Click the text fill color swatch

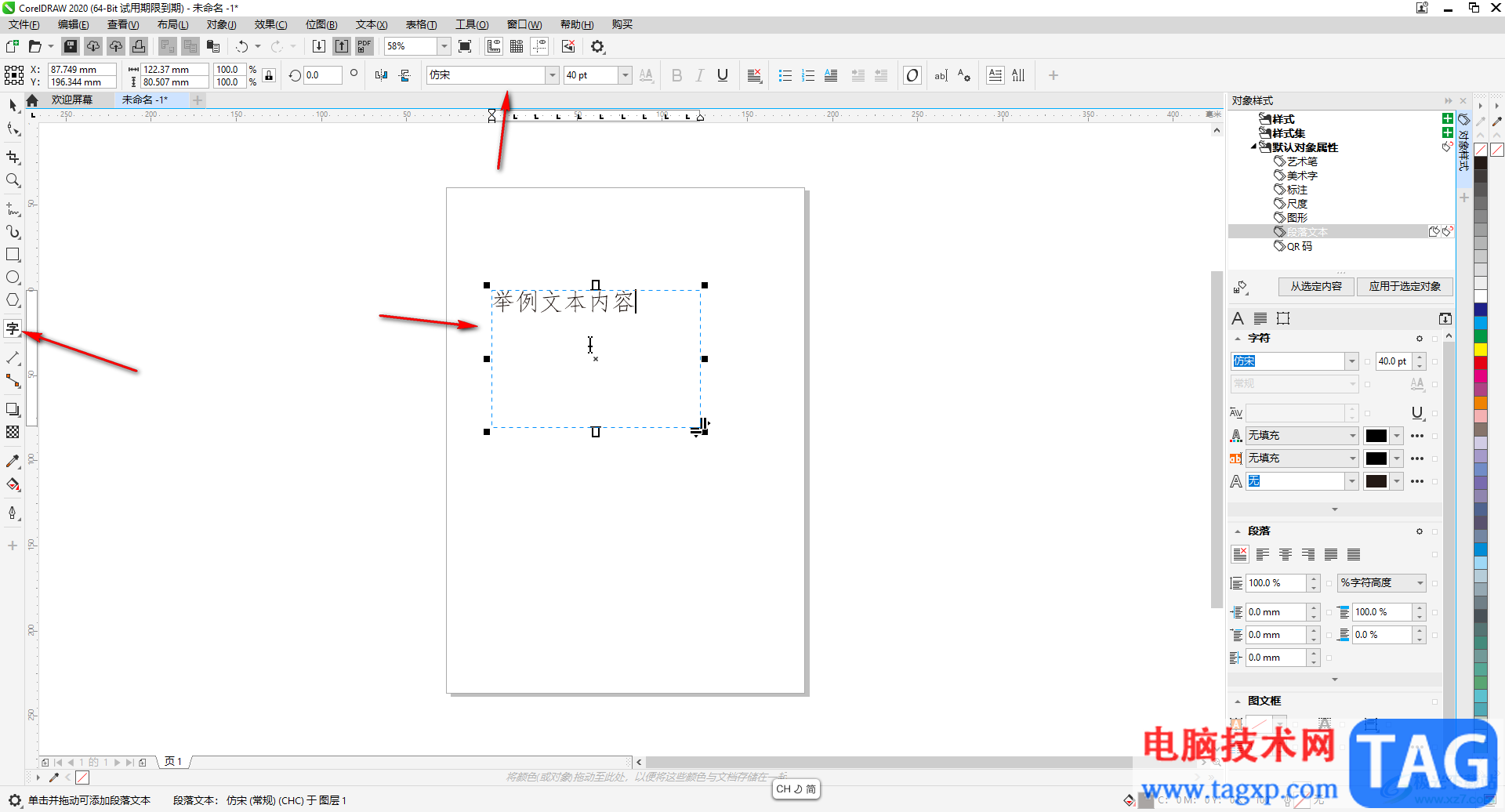pos(1376,436)
